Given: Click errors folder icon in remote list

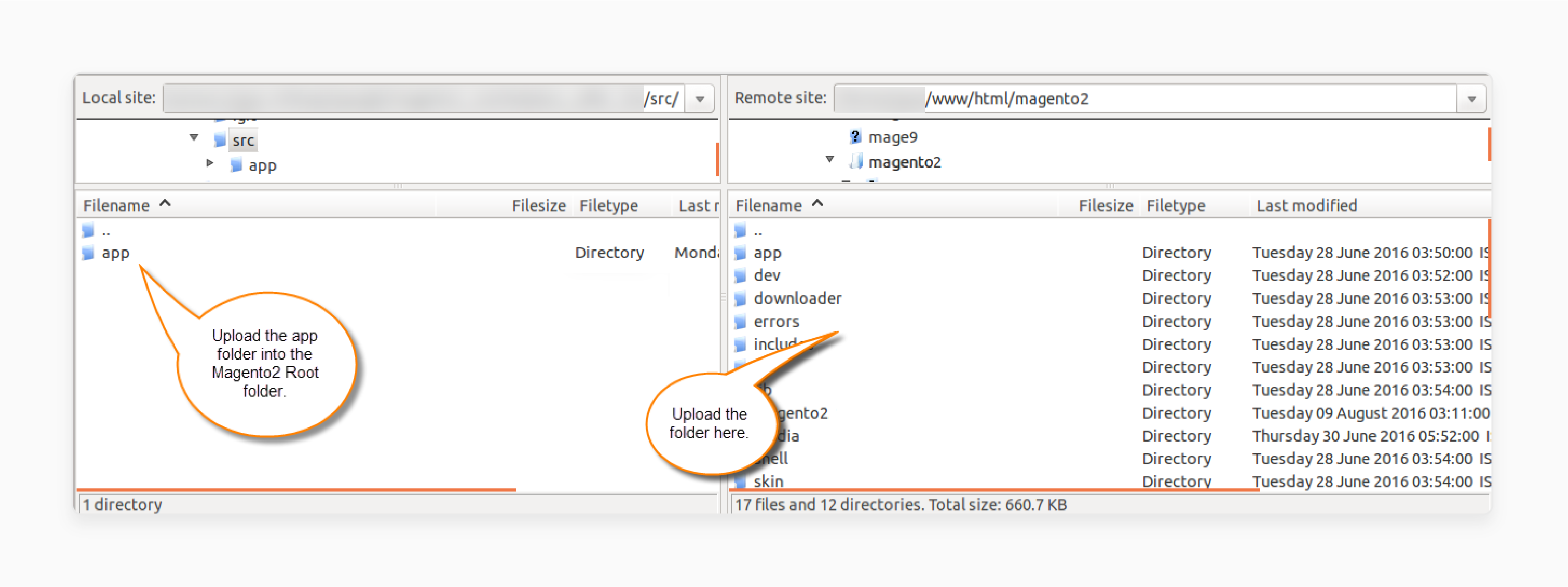Looking at the screenshot, I should pyautogui.click(x=741, y=322).
